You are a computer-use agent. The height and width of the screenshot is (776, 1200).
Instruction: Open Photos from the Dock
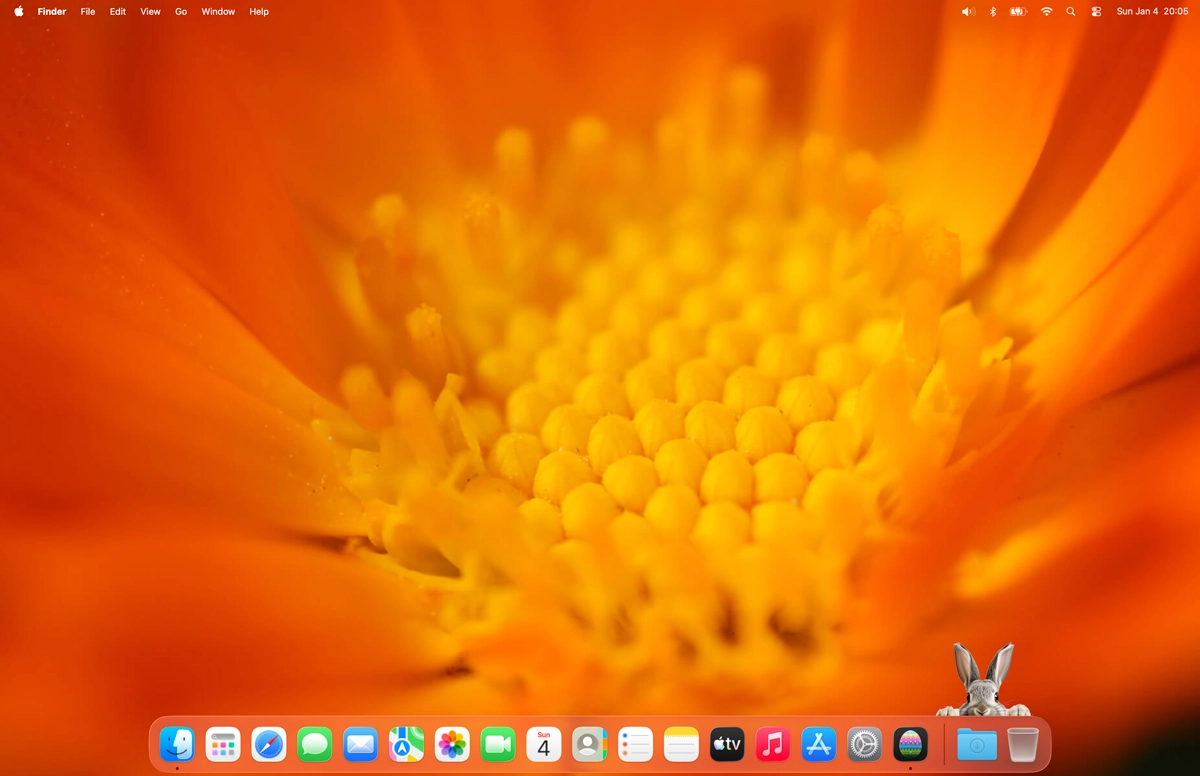[452, 744]
